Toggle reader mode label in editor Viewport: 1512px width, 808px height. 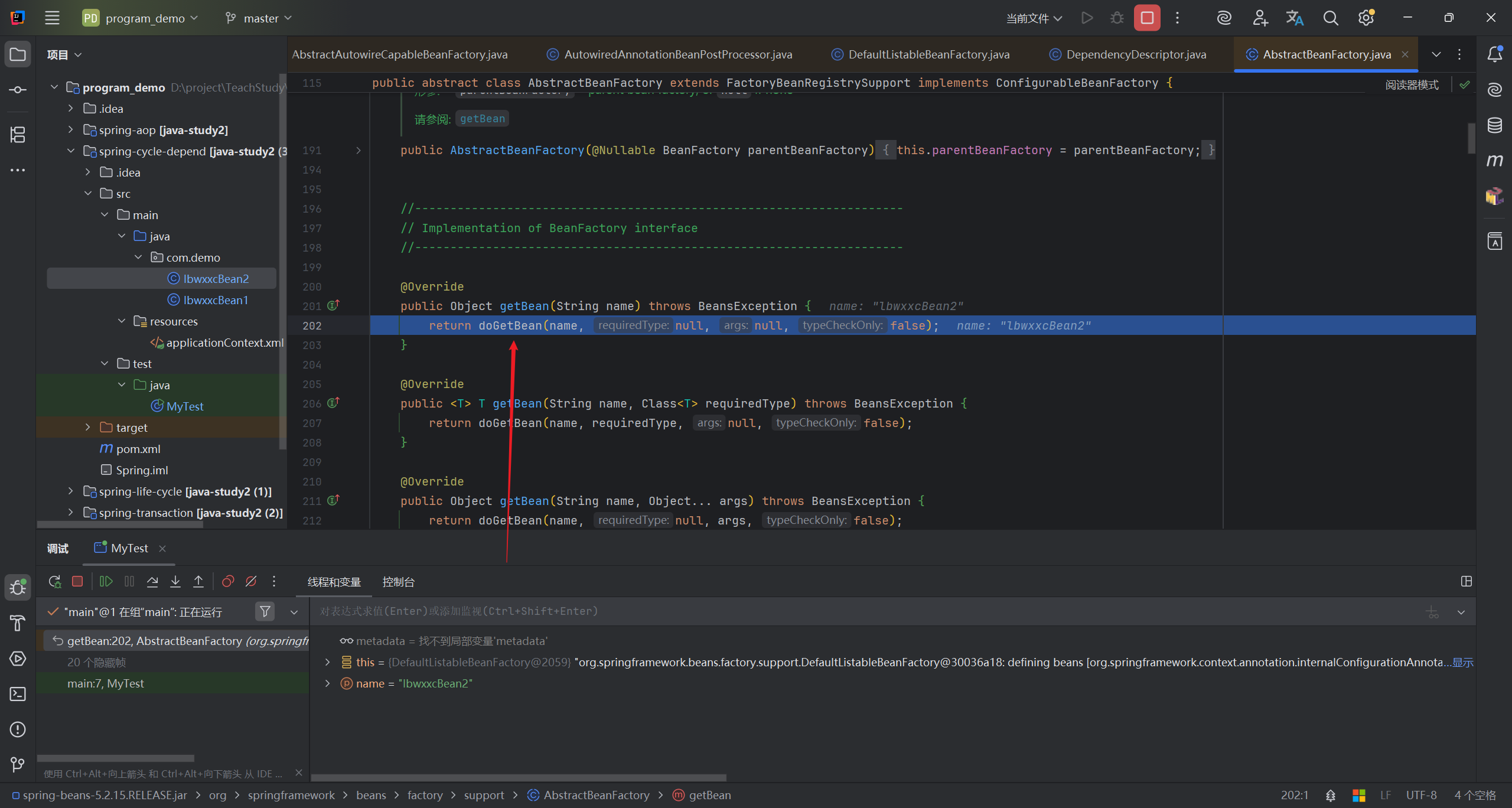(x=1412, y=85)
